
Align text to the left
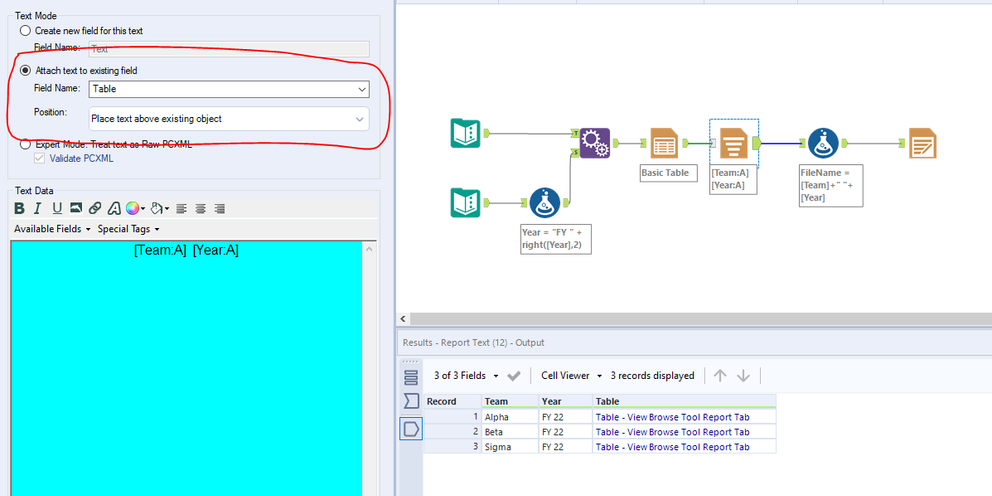click(x=182, y=208)
